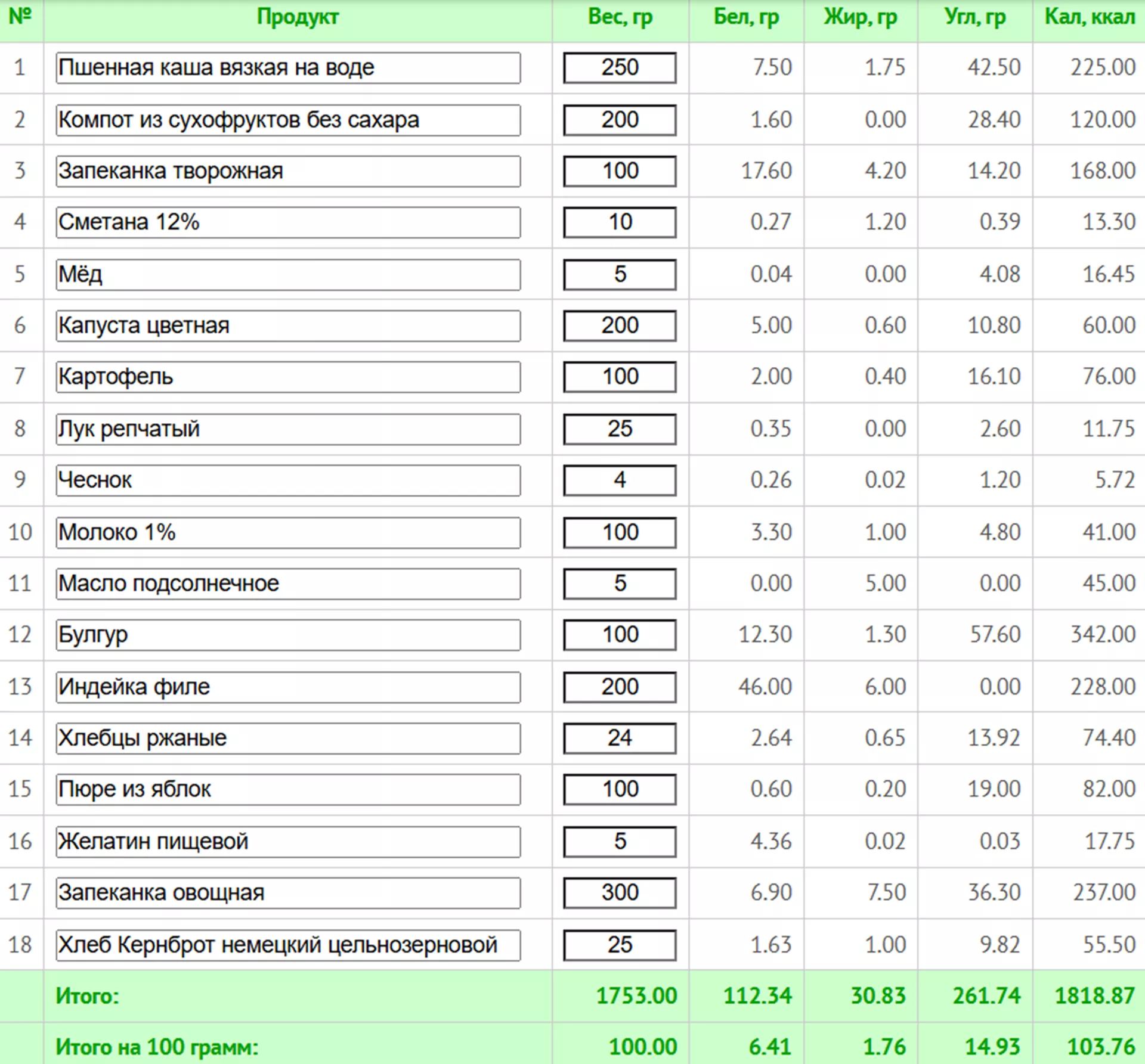The image size is (1145, 1064).
Task: Select the 'Компот из сухофруктов без сахара' field
Action: 288,120
